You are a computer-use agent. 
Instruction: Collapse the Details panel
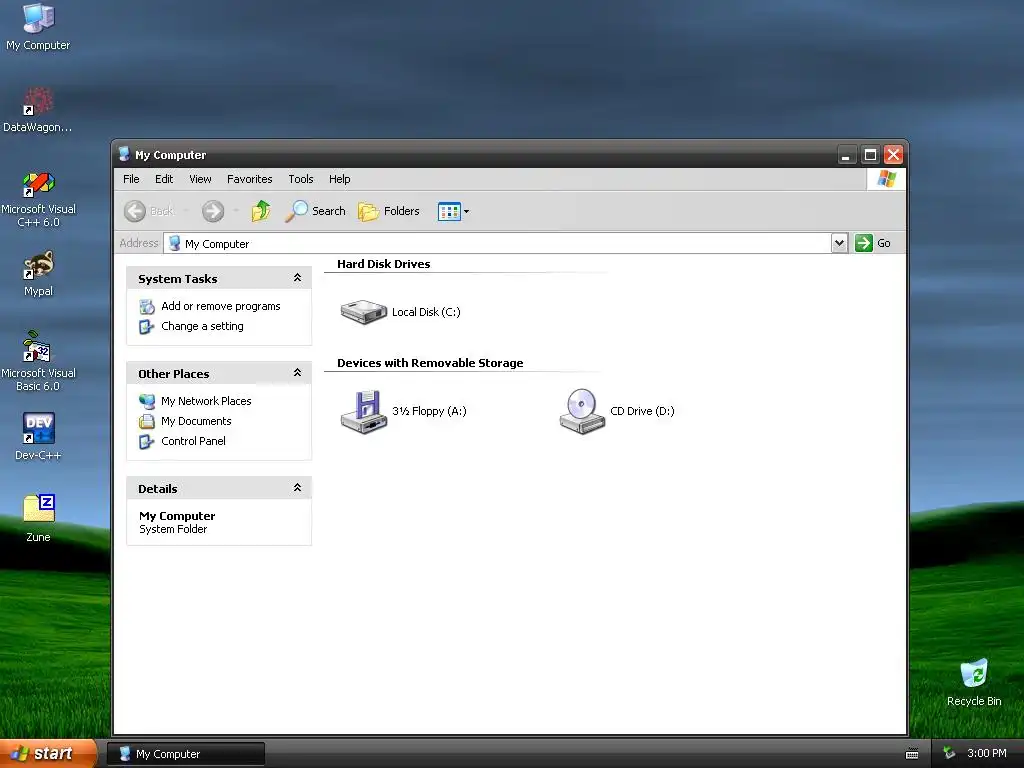click(297, 488)
